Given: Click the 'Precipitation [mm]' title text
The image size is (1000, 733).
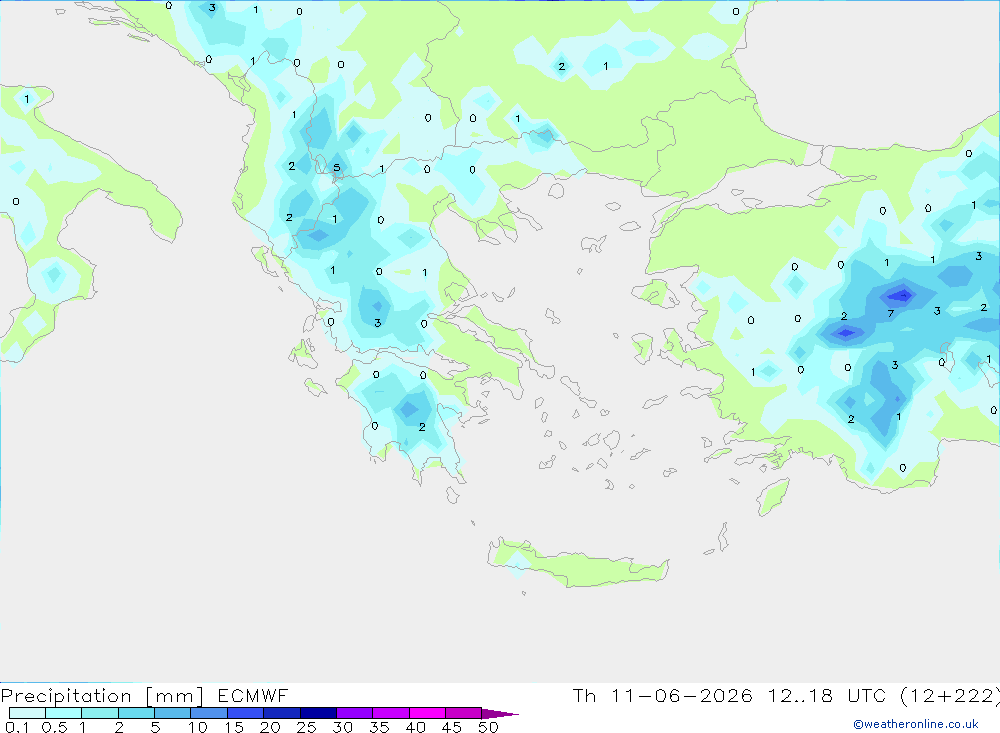Looking at the screenshot, I should 102,696.
